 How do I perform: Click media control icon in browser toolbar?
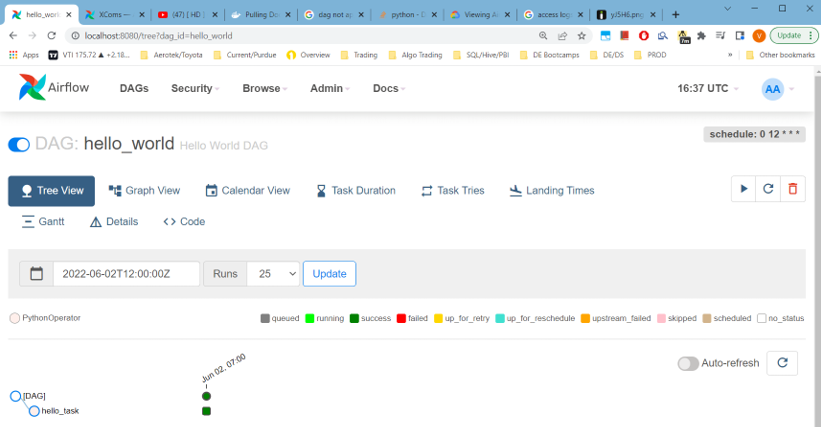tap(721, 36)
